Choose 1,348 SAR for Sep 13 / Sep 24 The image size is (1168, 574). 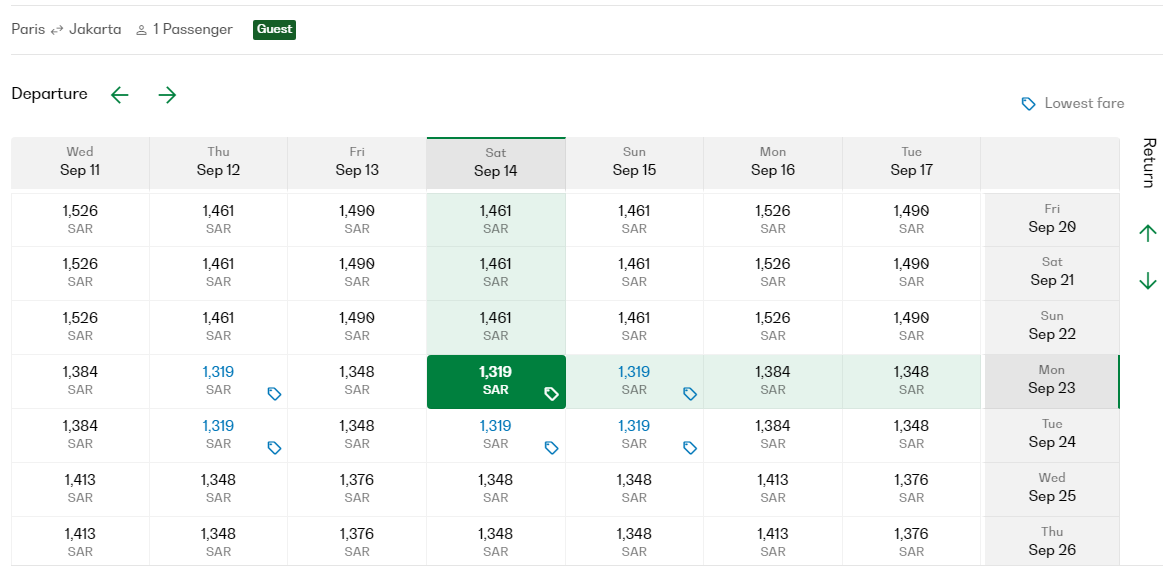(x=357, y=435)
